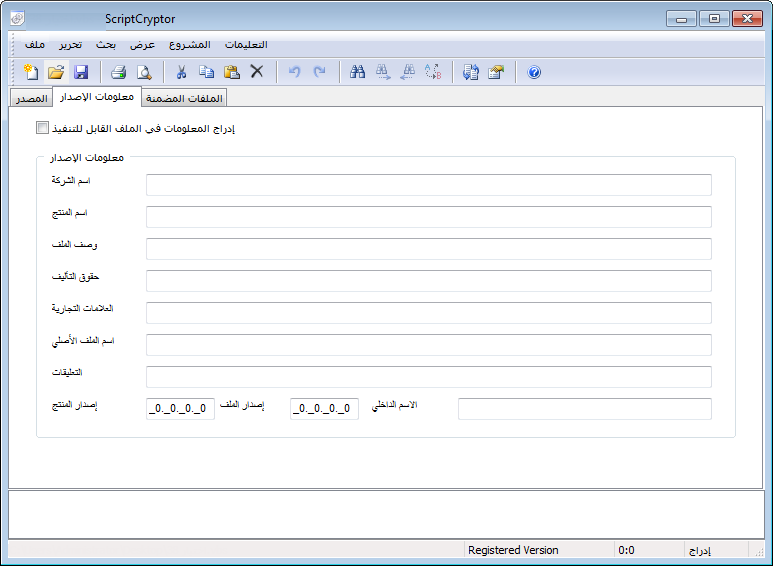This screenshot has width=773, height=566.
Task: Open the تحرير menu
Action: coord(70,45)
